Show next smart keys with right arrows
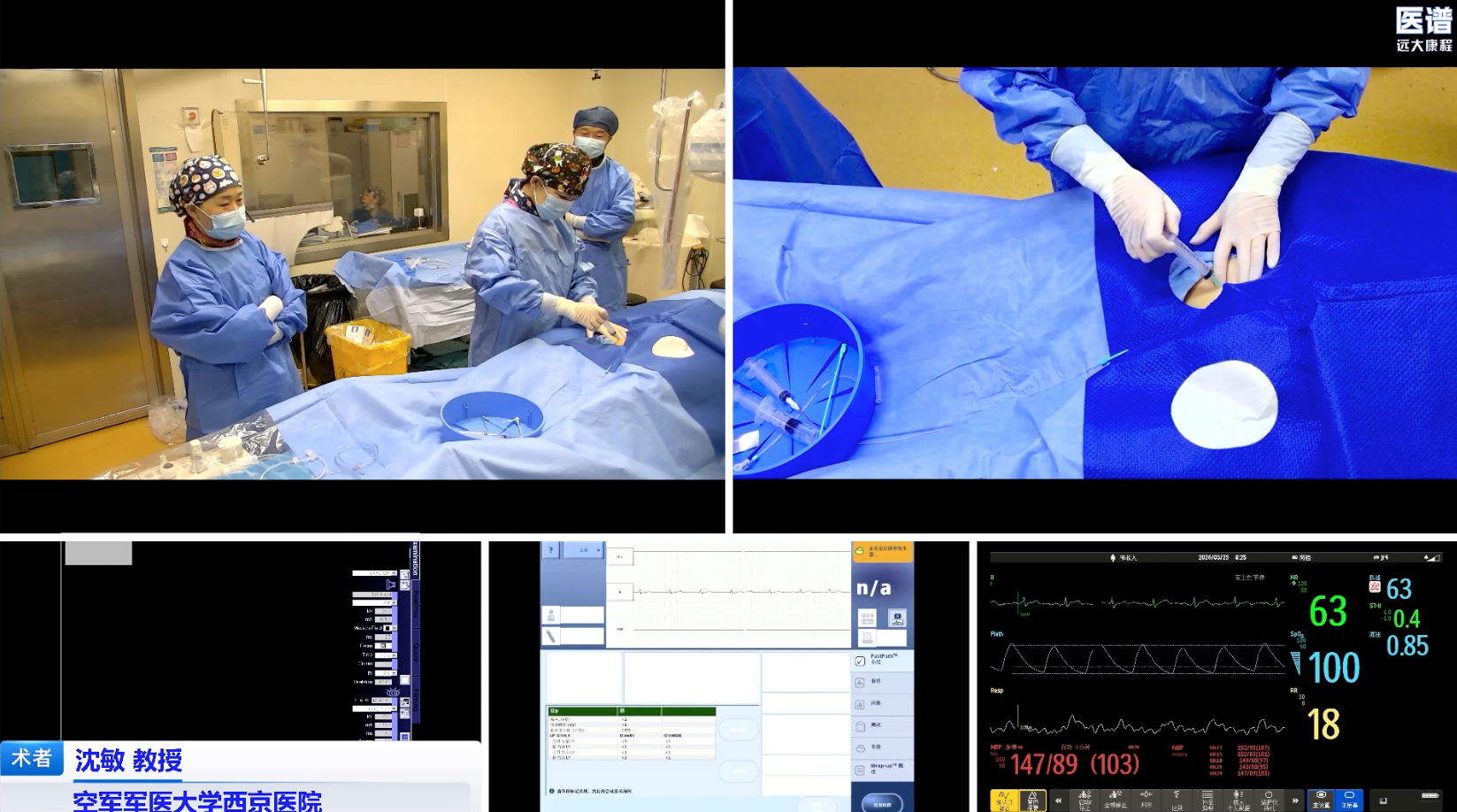The height and width of the screenshot is (812, 1457). pyautogui.click(x=1295, y=801)
